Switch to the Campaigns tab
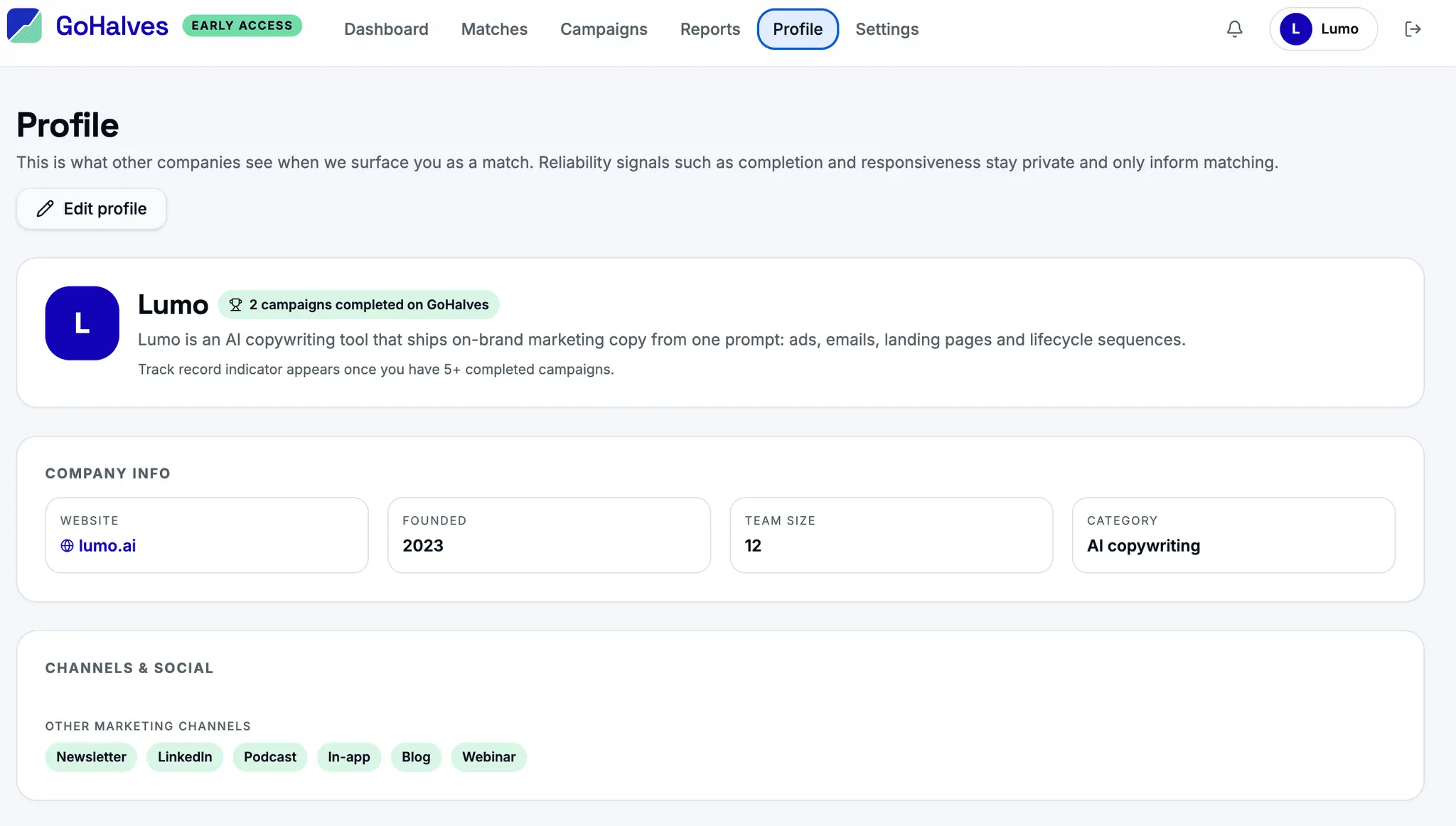The height and width of the screenshot is (826, 1456). (x=604, y=29)
